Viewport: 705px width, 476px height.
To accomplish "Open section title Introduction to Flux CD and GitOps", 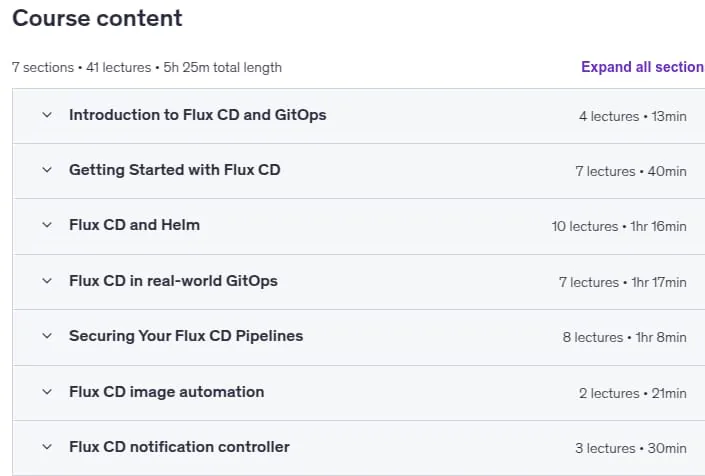I will (198, 115).
